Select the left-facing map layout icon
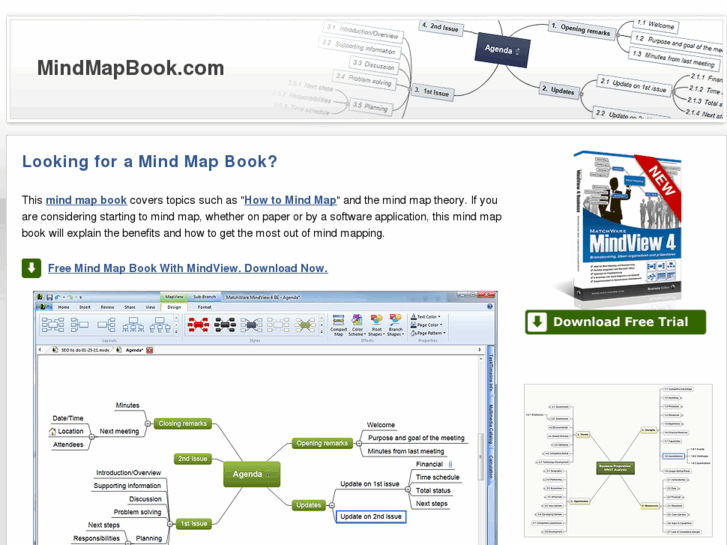 point(106,325)
